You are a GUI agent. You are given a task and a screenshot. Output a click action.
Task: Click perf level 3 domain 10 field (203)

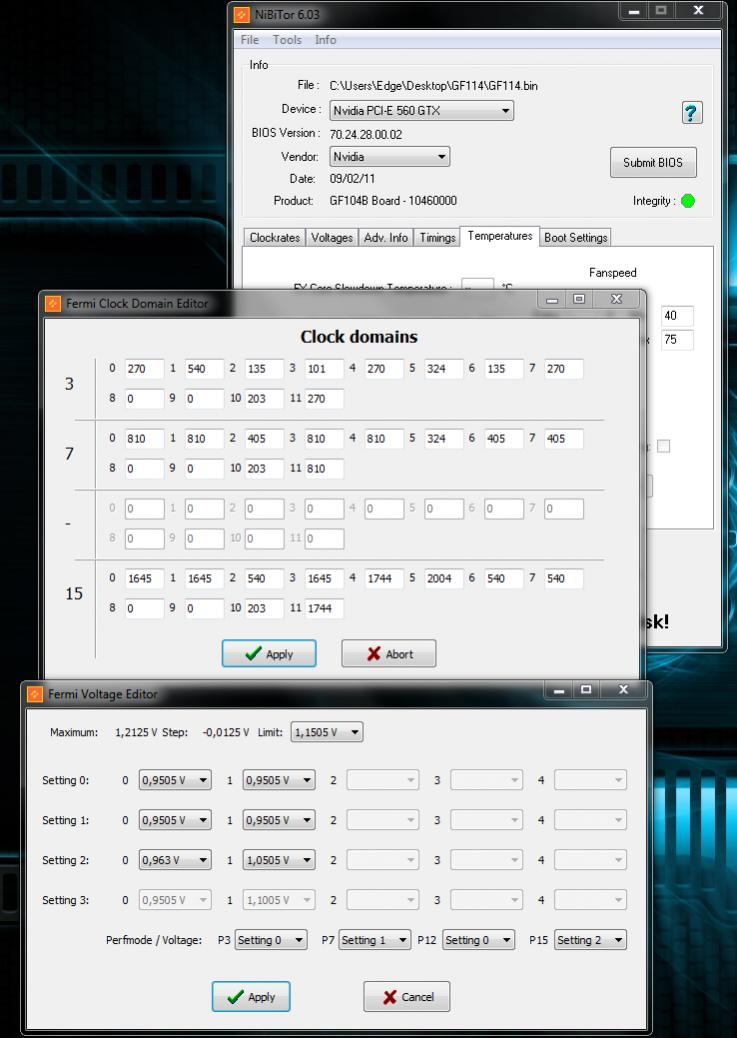(x=264, y=399)
